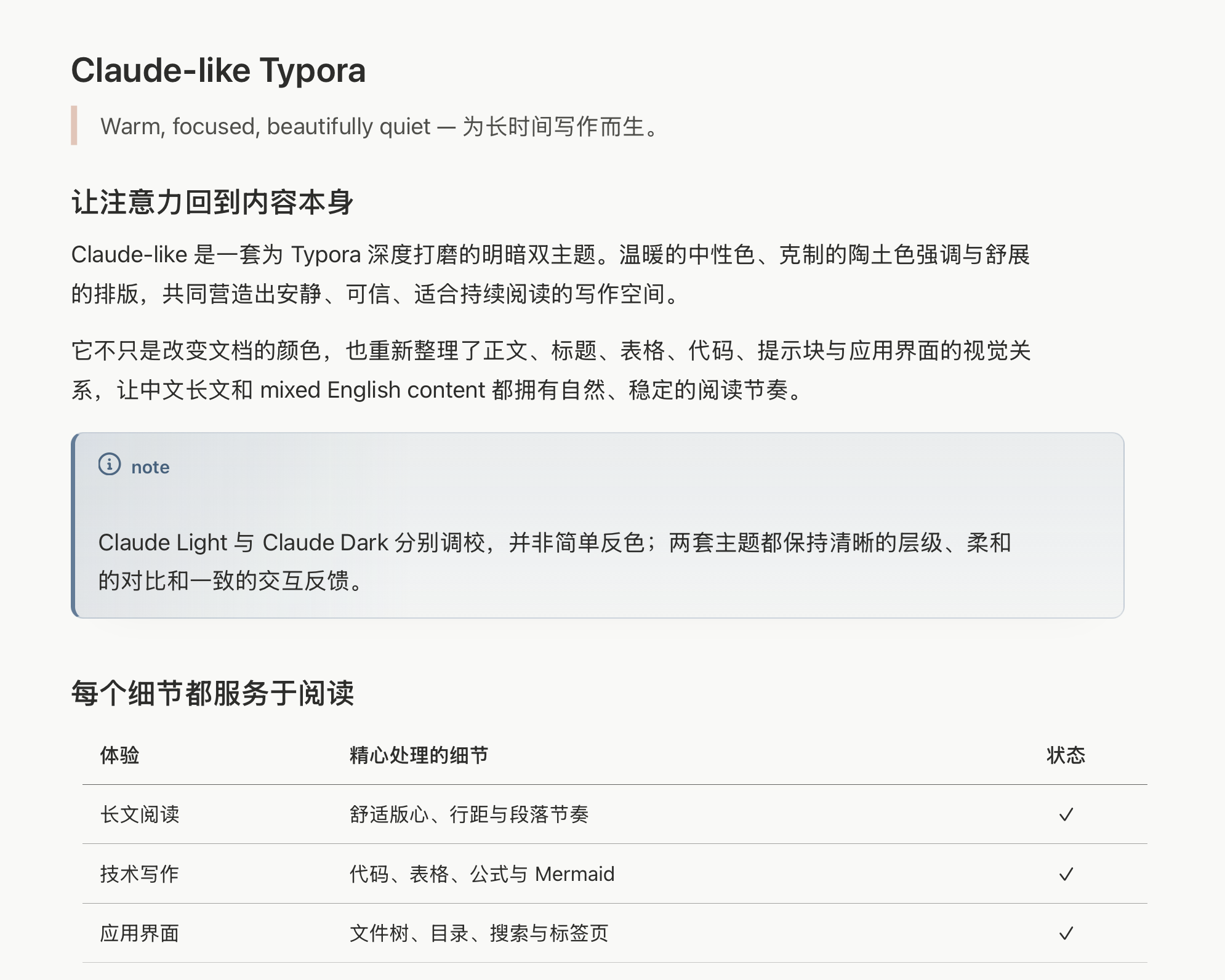1225x980 pixels.
Task: Click cell '代码、表格、公式与 Mermaid'
Action: 482,874
